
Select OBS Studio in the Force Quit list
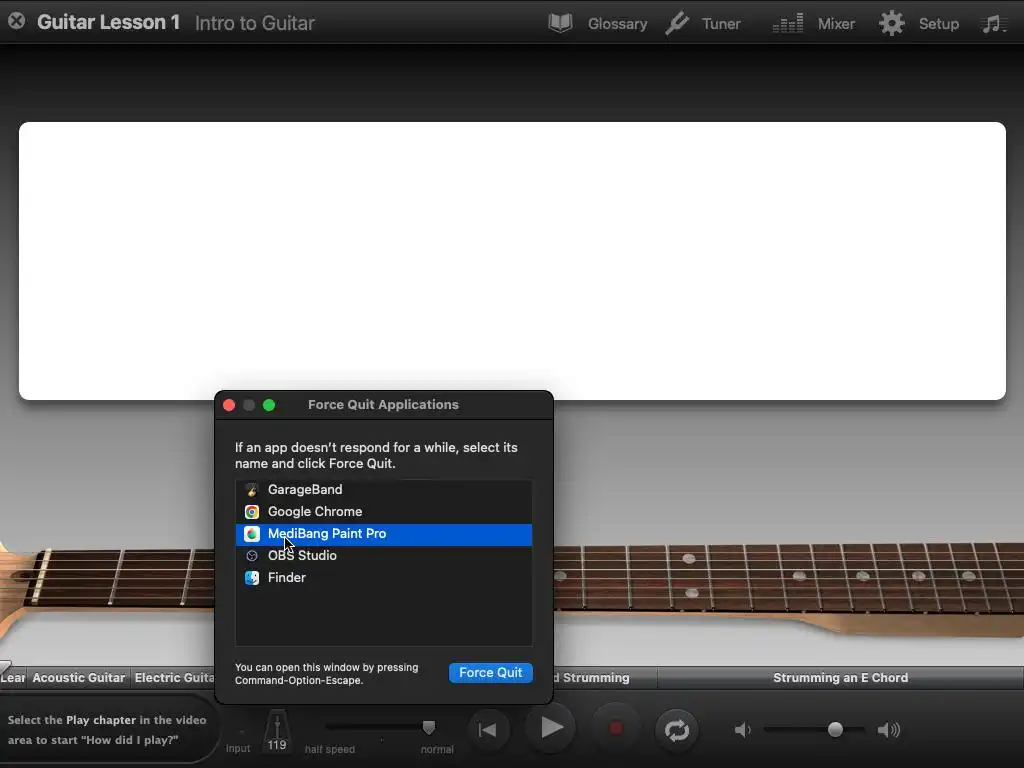coord(383,556)
